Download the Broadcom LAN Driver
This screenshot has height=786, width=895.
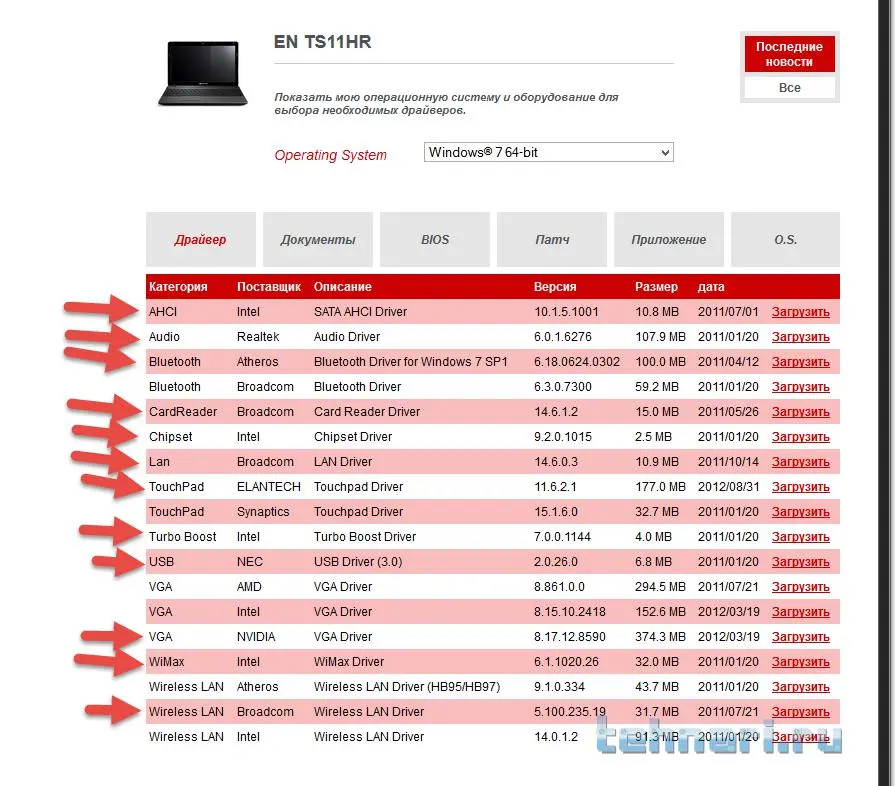click(x=800, y=462)
